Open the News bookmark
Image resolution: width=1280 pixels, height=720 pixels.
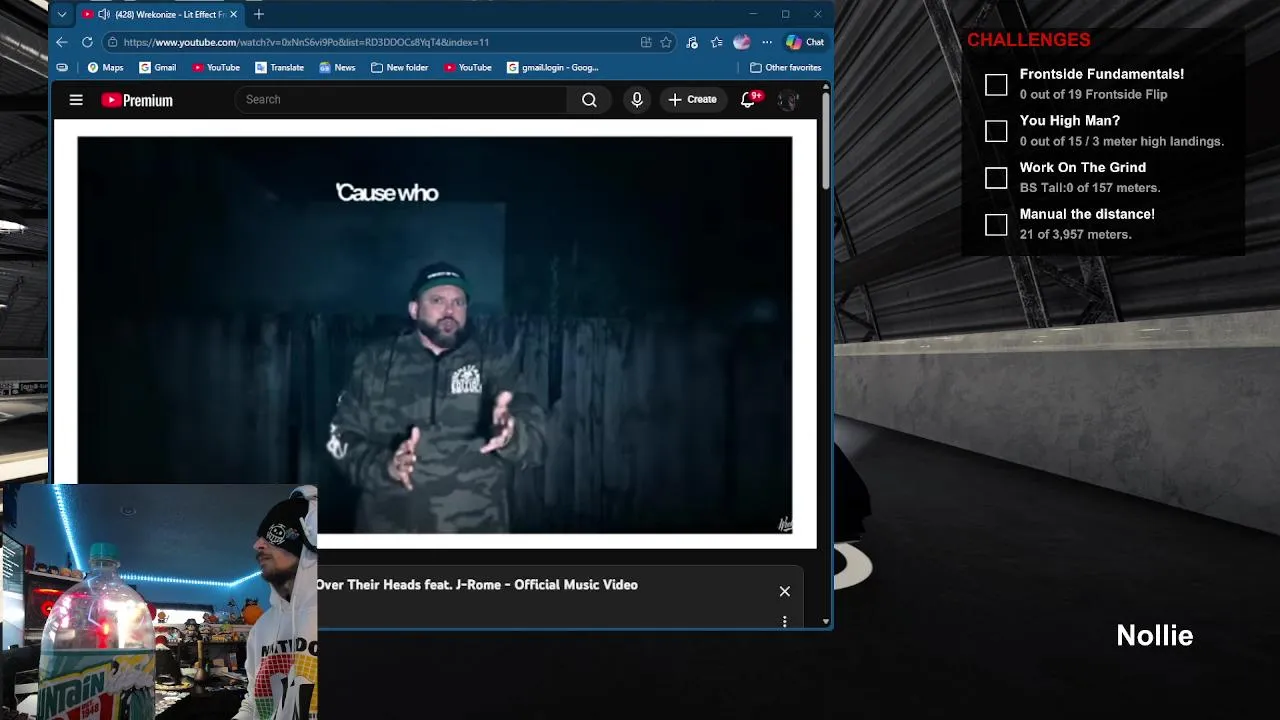tap(337, 67)
